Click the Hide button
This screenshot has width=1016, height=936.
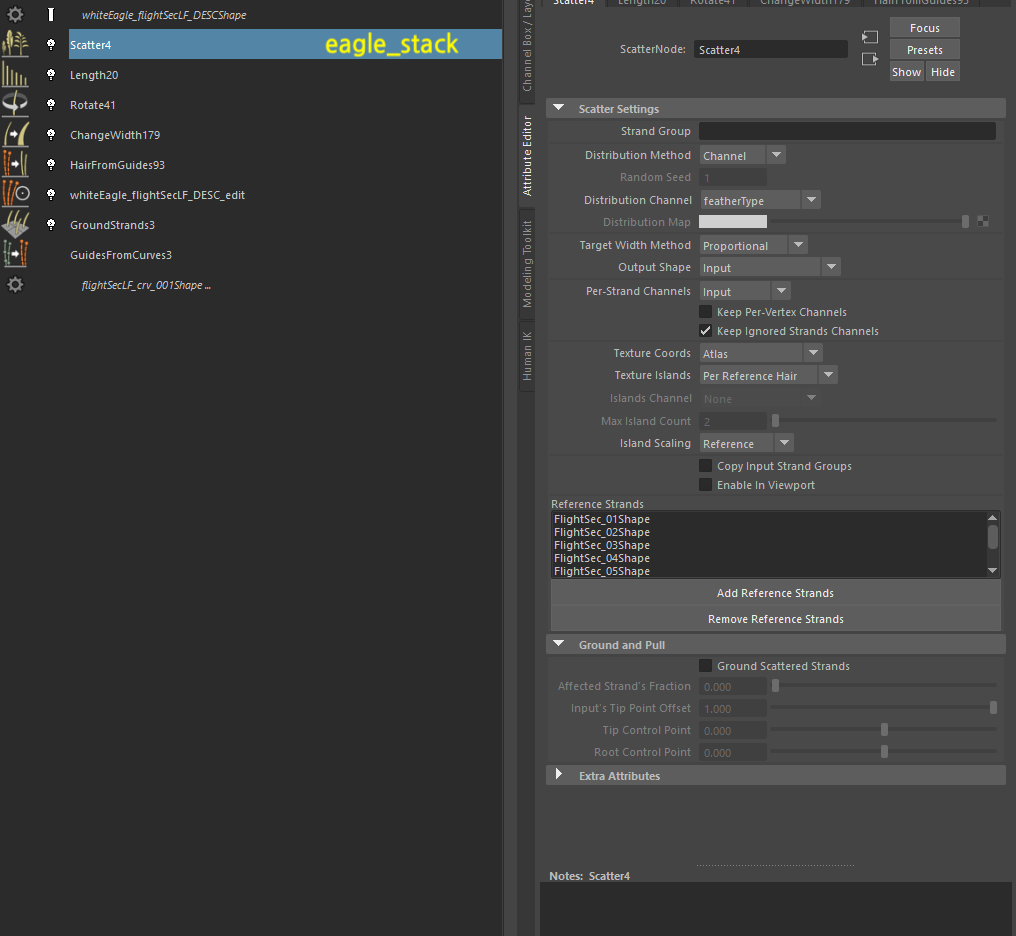(x=943, y=72)
